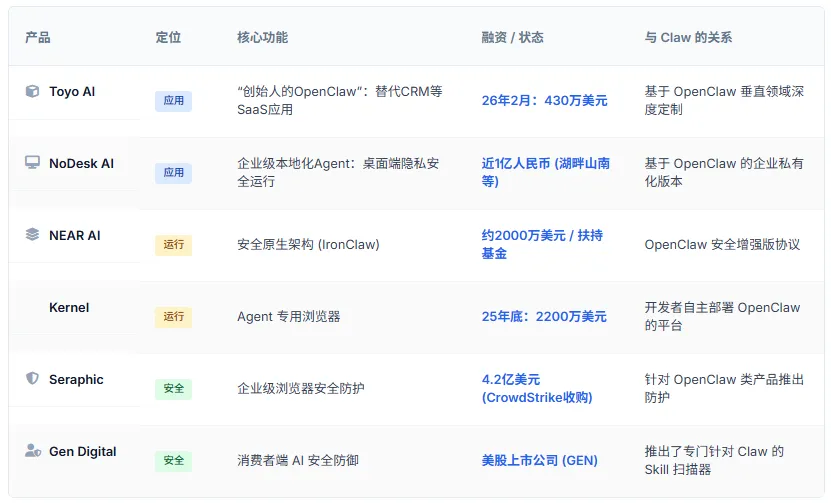The height and width of the screenshot is (503, 831).
Task: Click the NoDesk AI product name
Action: (82, 164)
